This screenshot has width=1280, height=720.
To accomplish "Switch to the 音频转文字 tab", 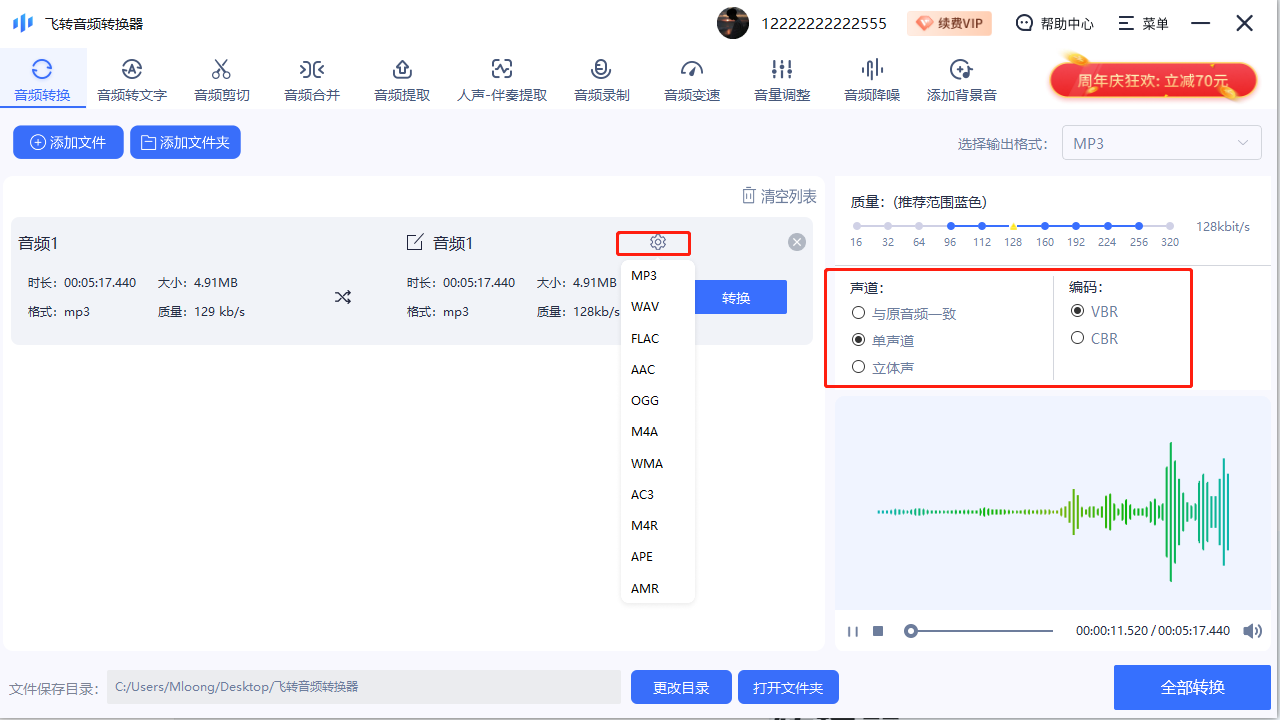I will [x=131, y=78].
